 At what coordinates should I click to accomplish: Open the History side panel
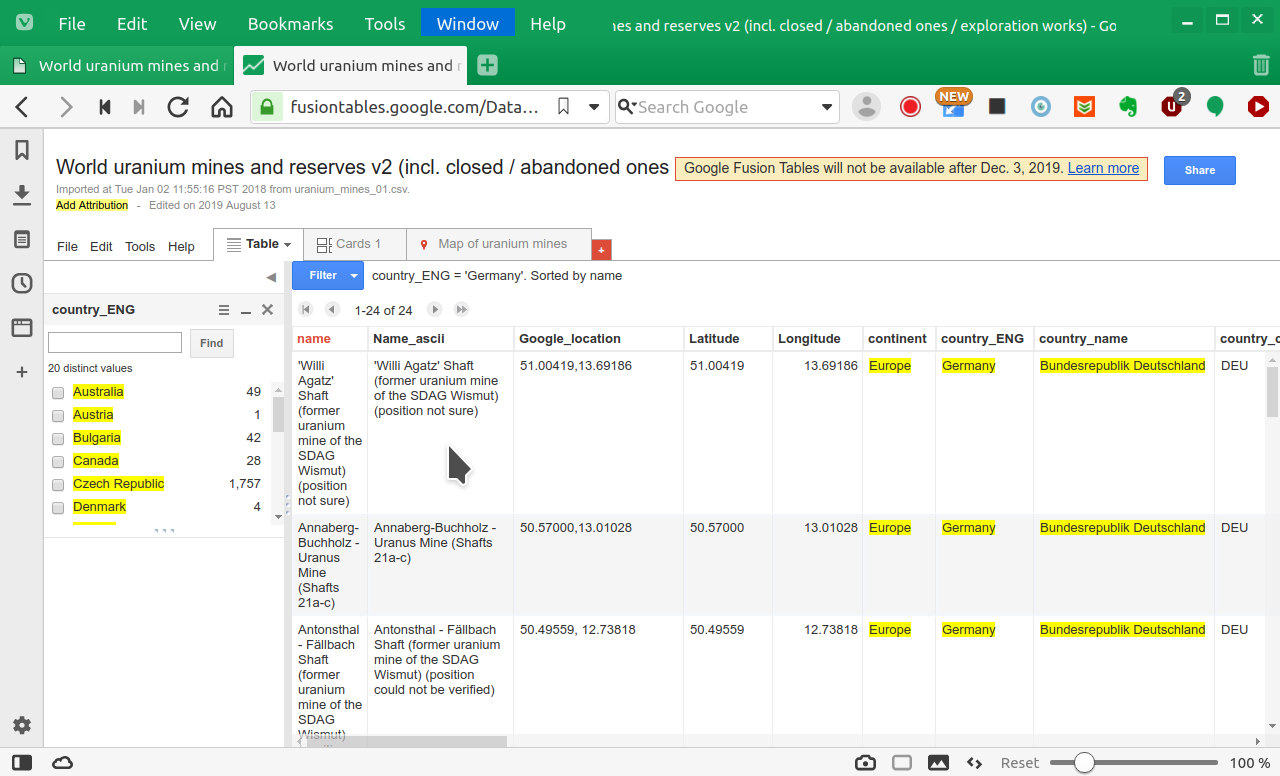click(x=21, y=283)
